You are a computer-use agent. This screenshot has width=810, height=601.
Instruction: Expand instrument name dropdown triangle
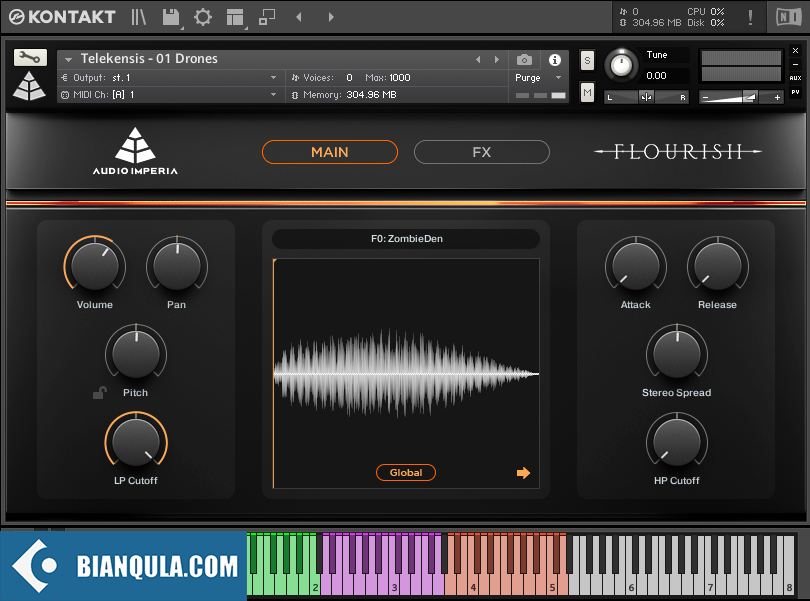(68, 59)
